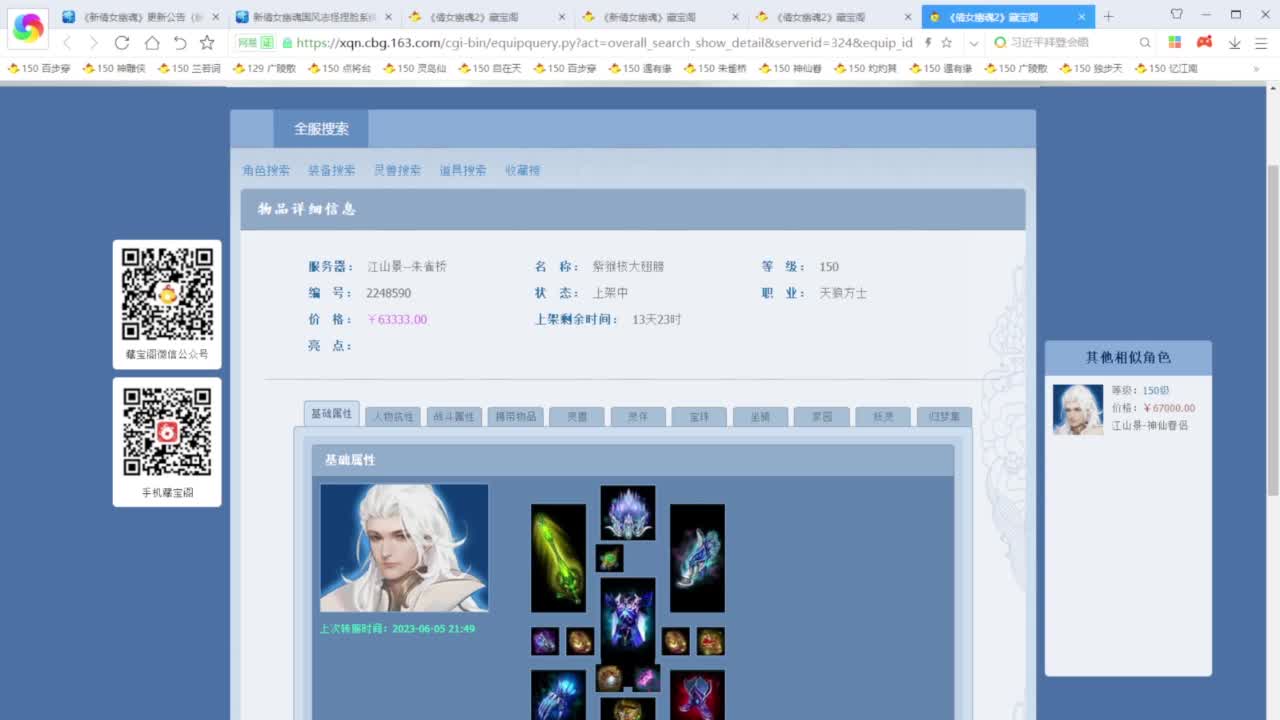This screenshot has width=1280, height=720.
Task: Click the similar character portrait thumbnail
Action: [x=1077, y=408]
